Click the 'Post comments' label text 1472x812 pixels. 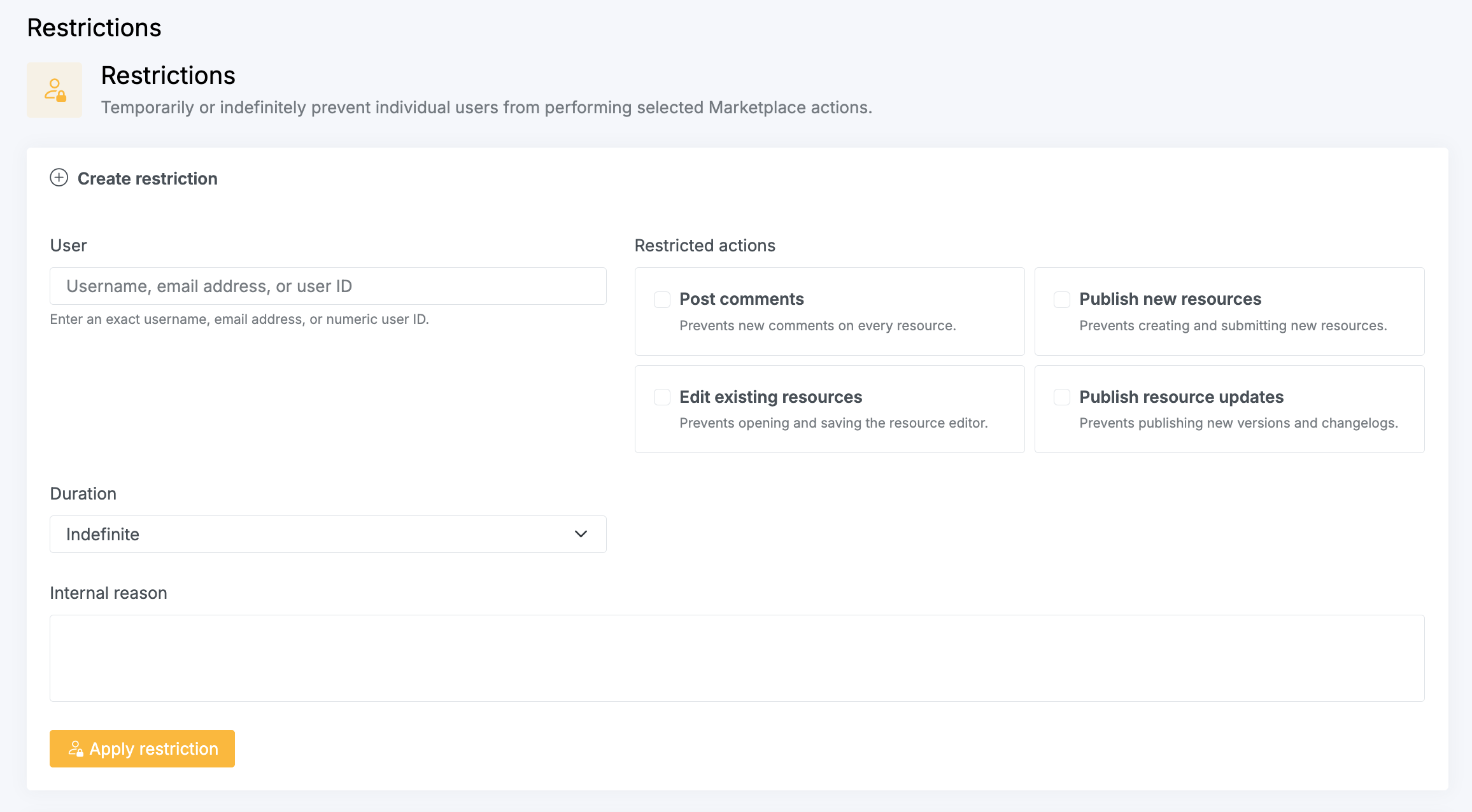coord(742,299)
